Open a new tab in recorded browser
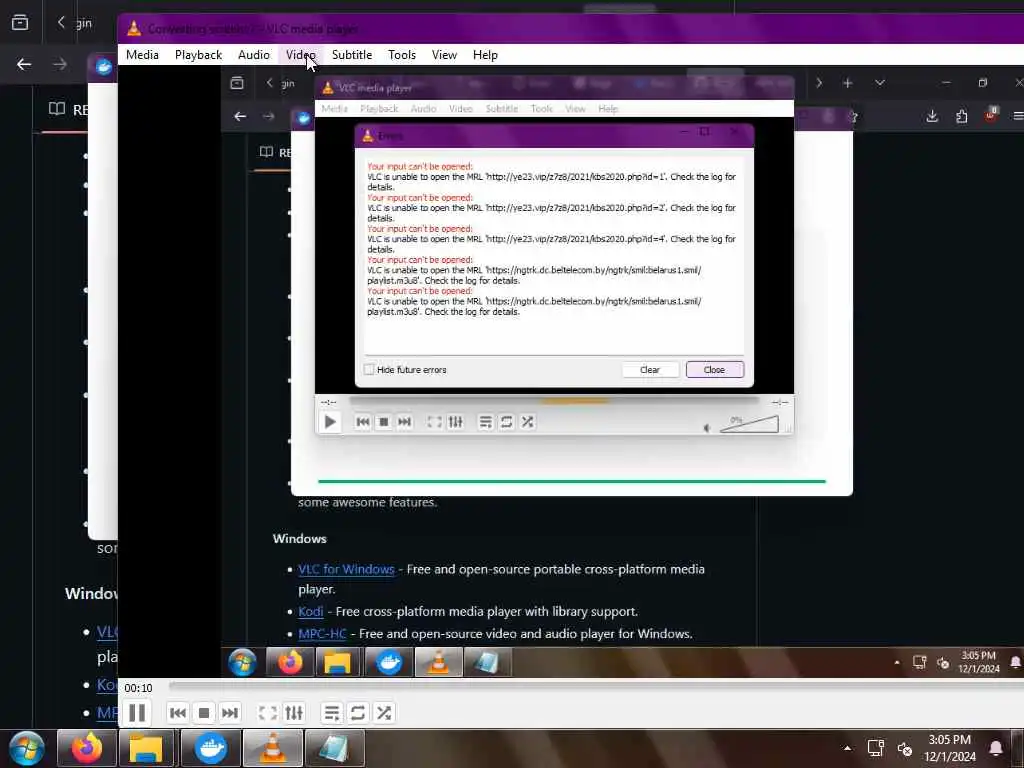The image size is (1024, 768). point(848,83)
